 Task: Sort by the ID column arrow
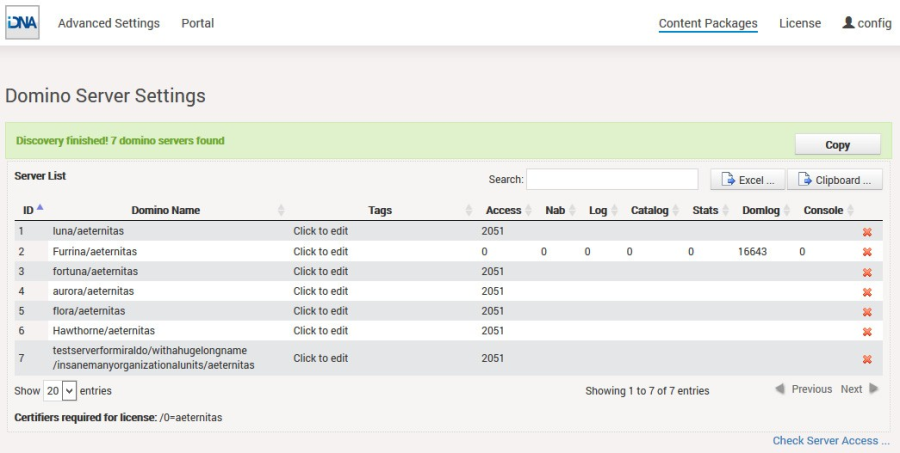(x=40, y=208)
